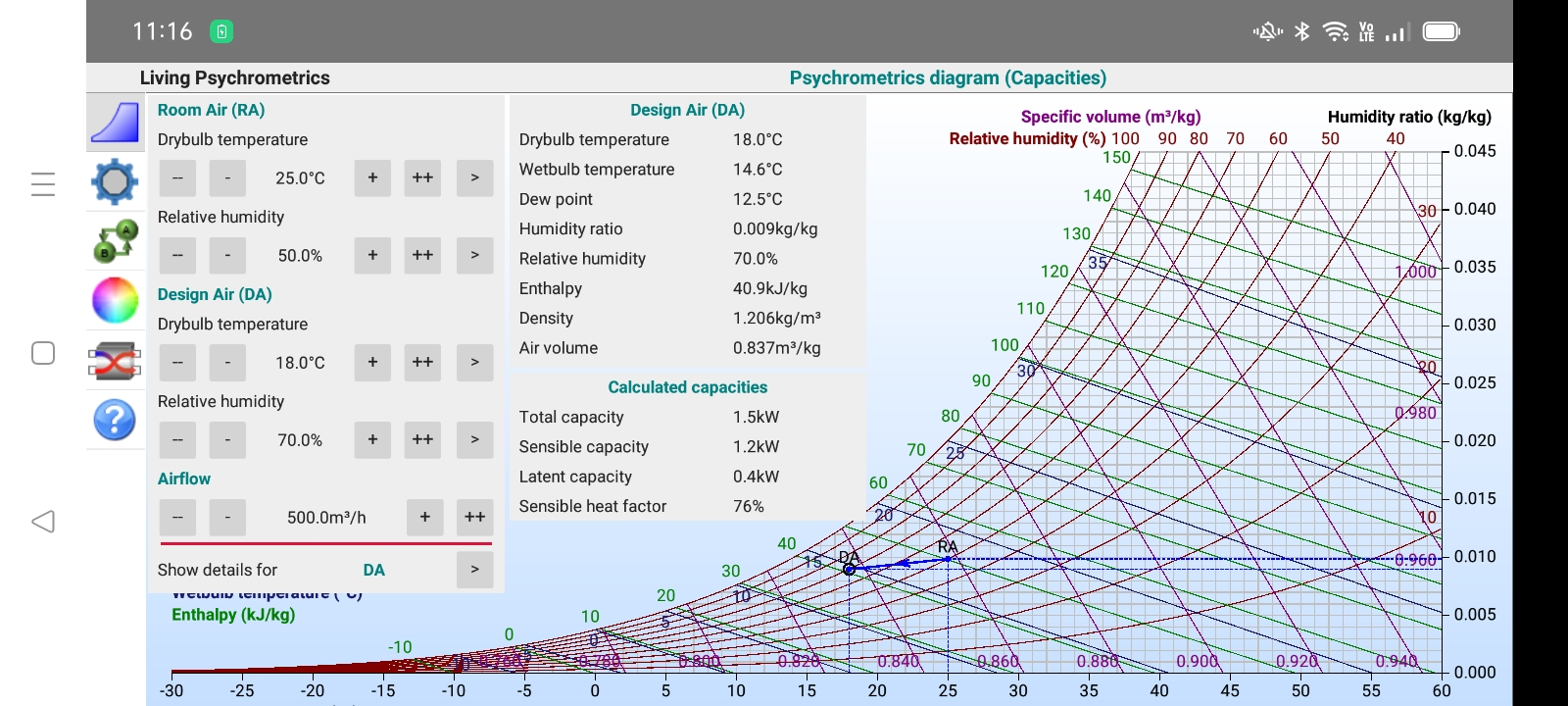
Task: Select the DA point on the chart
Action: click(x=849, y=569)
